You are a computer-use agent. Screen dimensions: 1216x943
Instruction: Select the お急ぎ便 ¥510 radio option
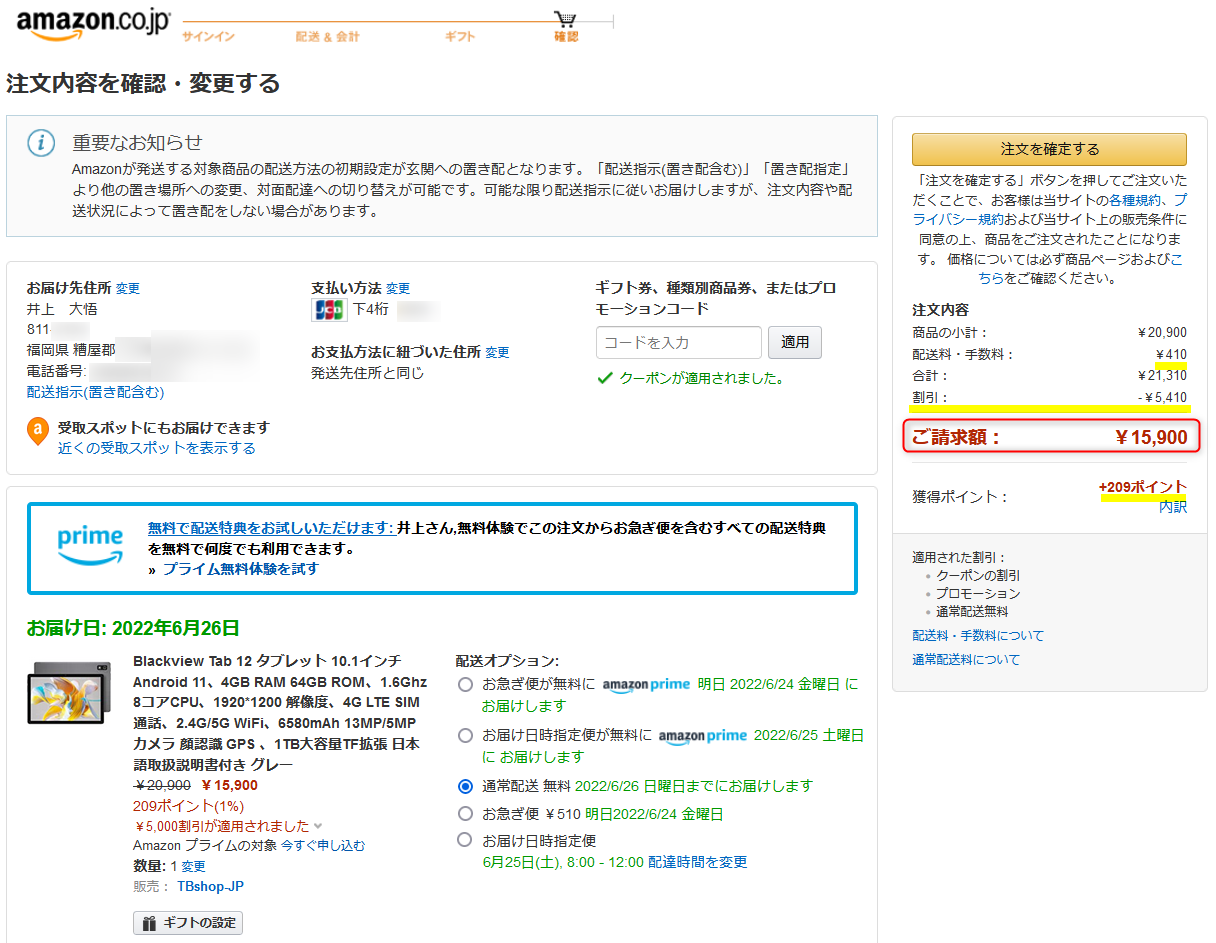[x=465, y=814]
